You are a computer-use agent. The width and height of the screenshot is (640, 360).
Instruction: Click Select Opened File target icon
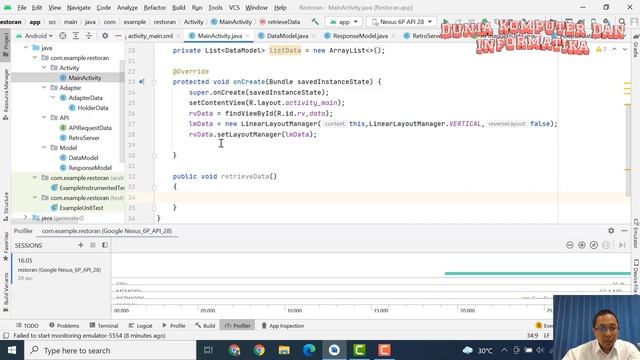click(x=62, y=36)
